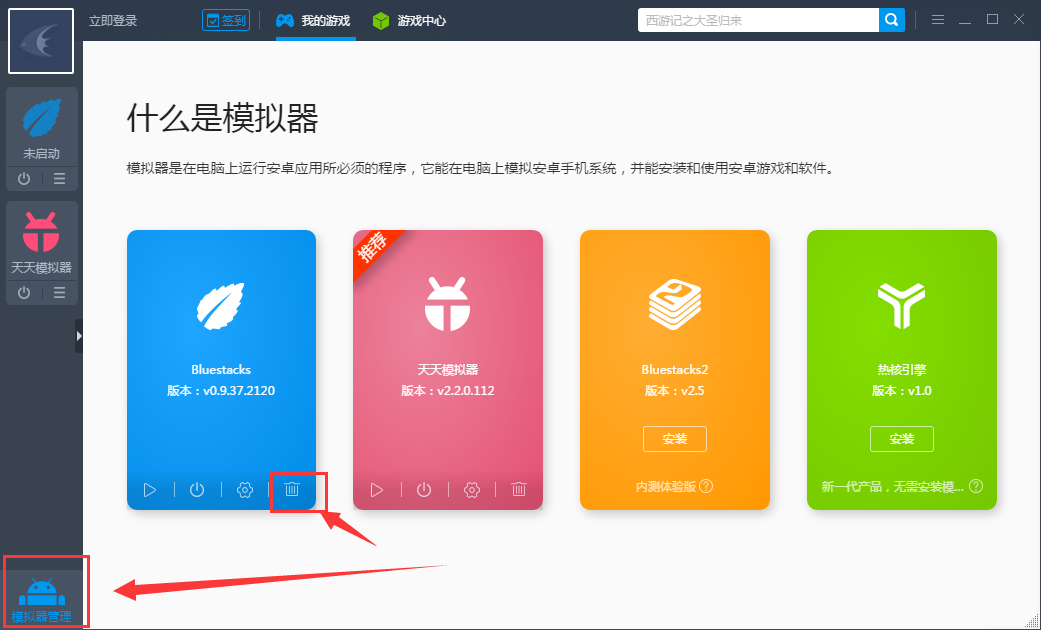1041x630 pixels.
Task: Focus the game search input field
Action: 758,21
